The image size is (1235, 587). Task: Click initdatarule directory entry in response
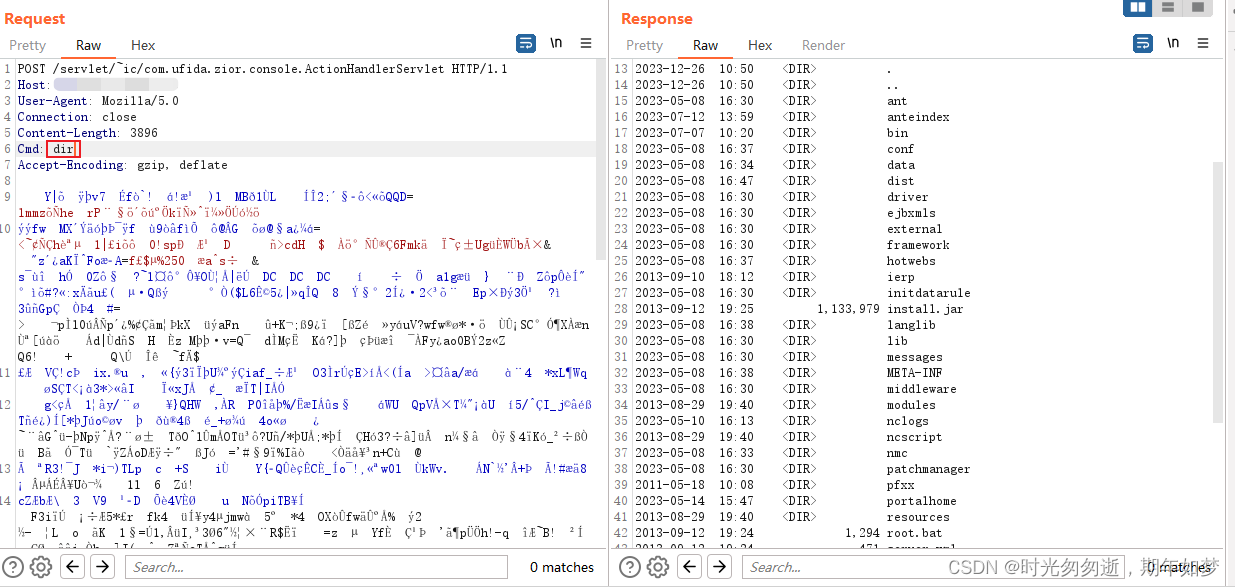928,293
